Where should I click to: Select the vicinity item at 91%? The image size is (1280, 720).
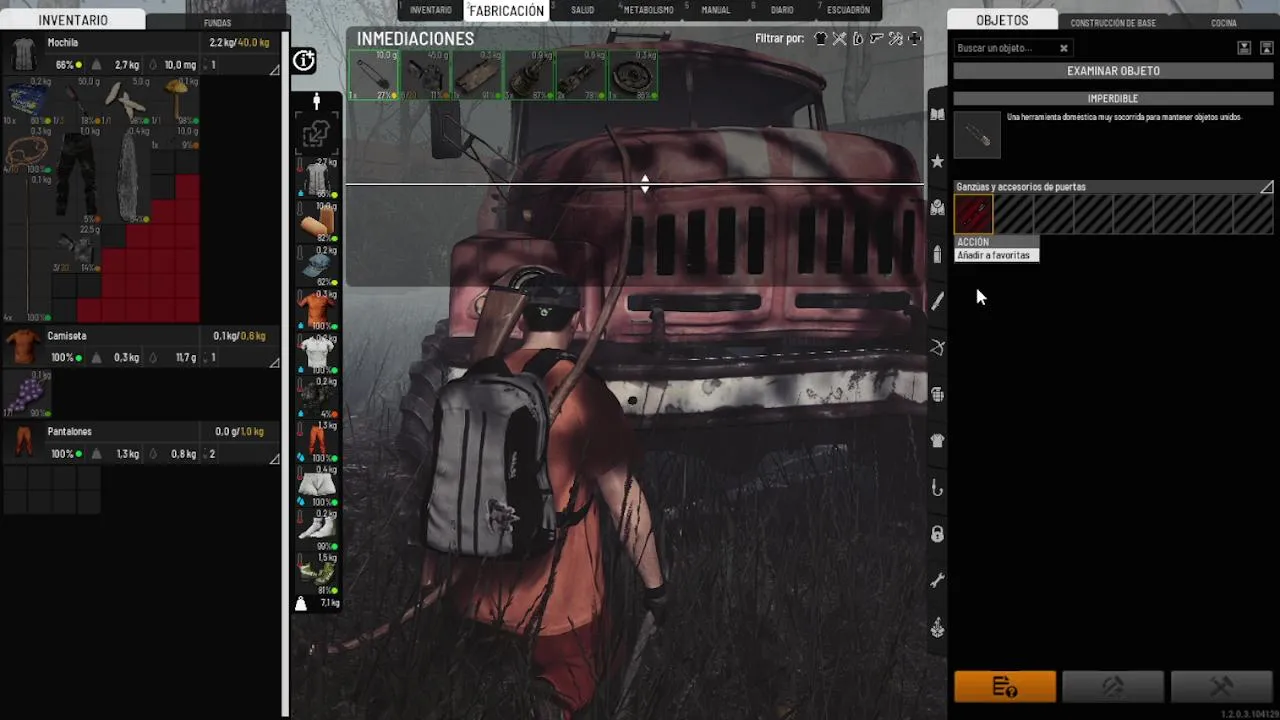click(x=477, y=76)
